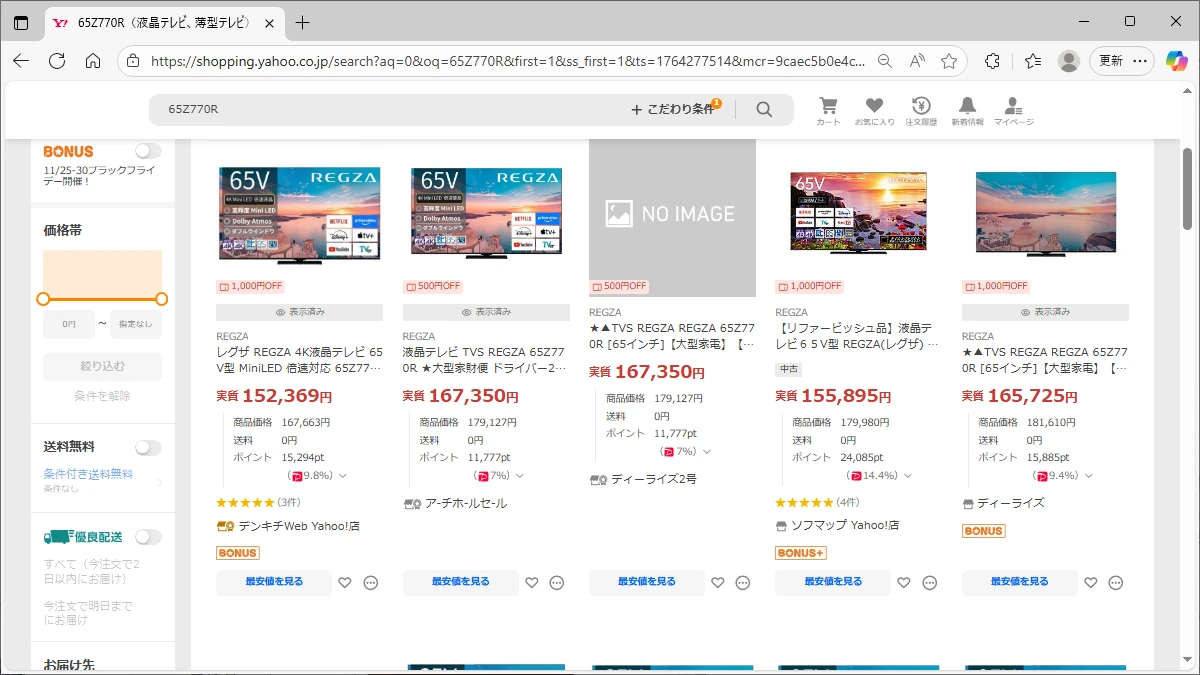This screenshot has width=1200, height=675.
Task: Open order history yen icon
Action: point(920,107)
